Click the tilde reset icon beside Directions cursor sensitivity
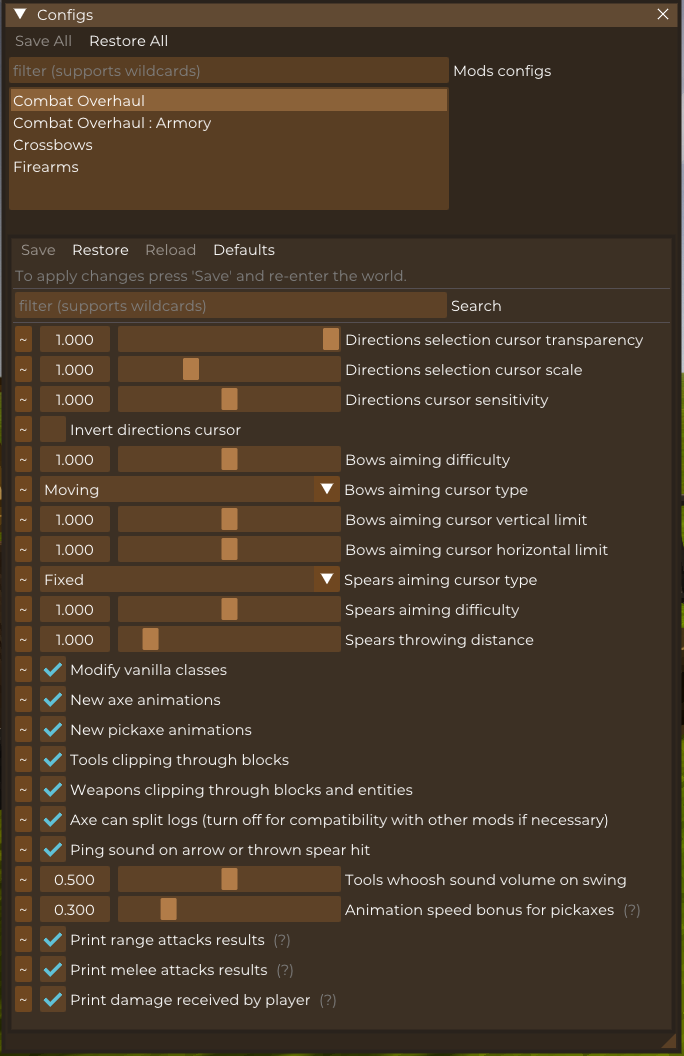The width and height of the screenshot is (684, 1056). click(23, 400)
